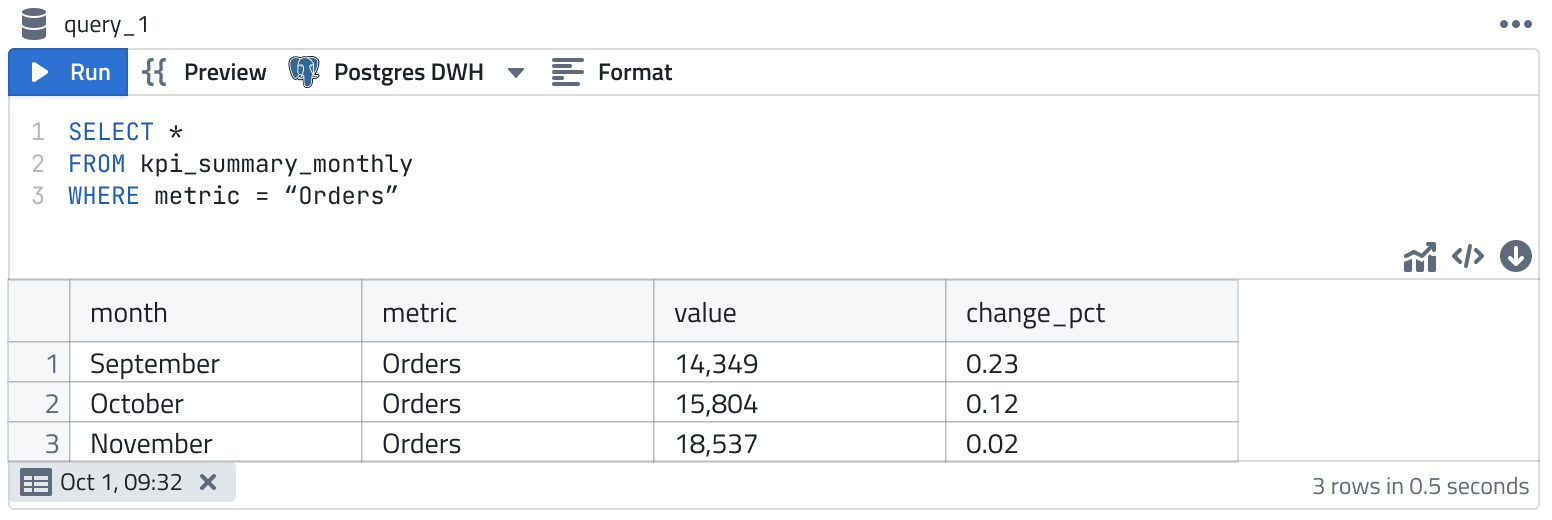Click the Preview curly-braces button

pos(205,72)
